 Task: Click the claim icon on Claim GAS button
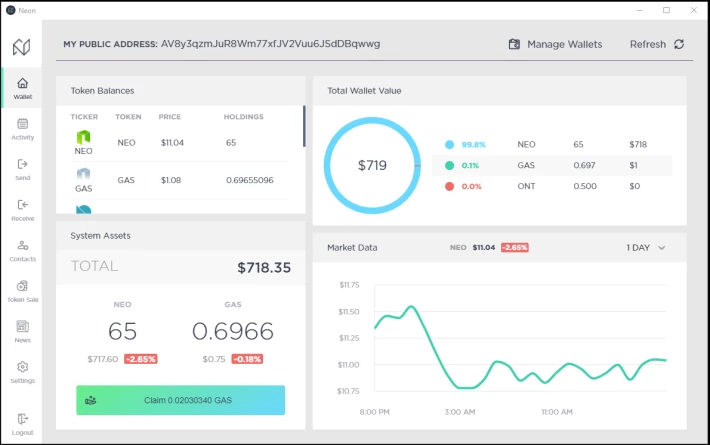pos(91,400)
